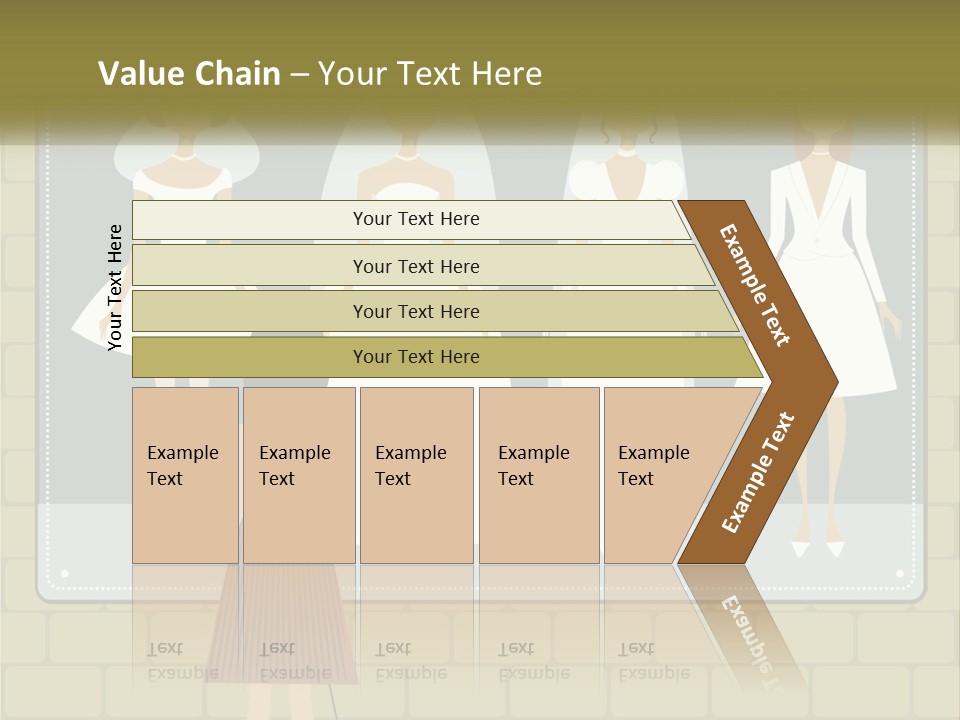Screen dimensions: 960x720
Task: Select the second "Your Text Here" bar from top
Action: tap(415, 266)
